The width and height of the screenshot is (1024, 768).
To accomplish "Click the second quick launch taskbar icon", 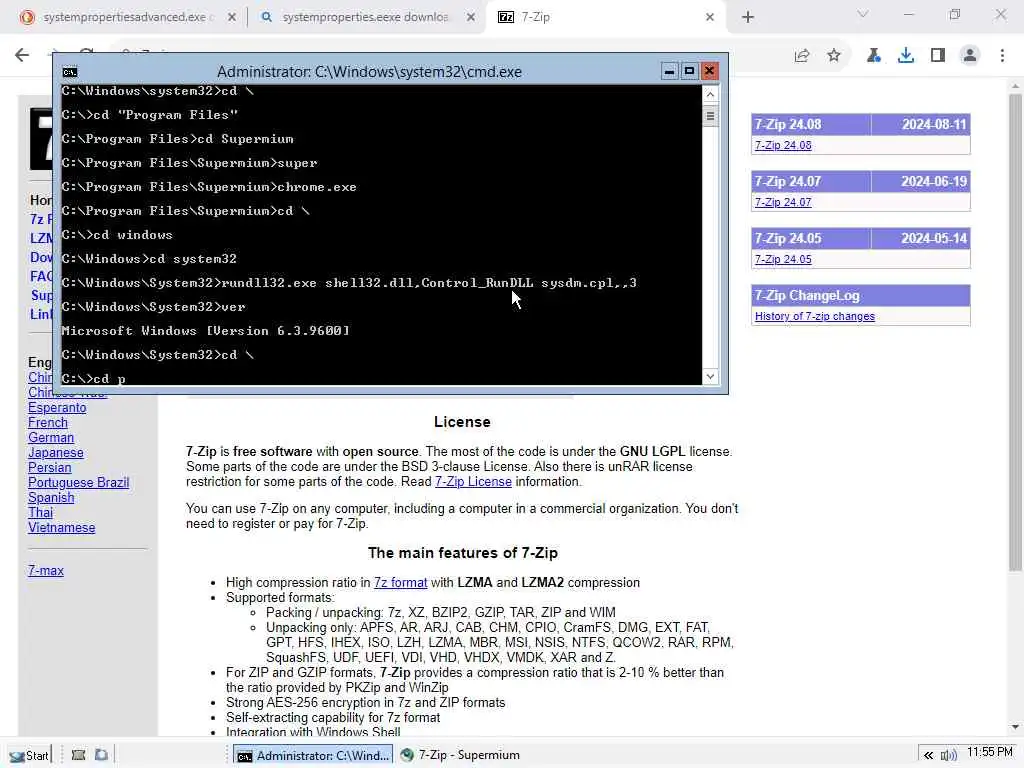I will (101, 755).
